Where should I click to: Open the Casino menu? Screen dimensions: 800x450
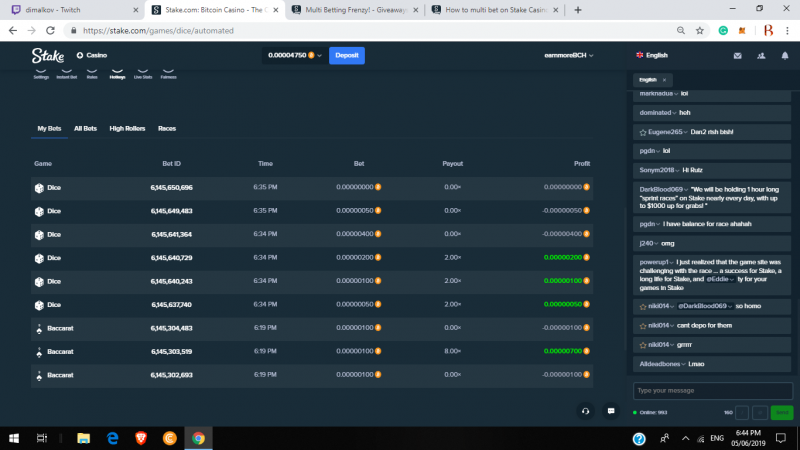tap(92, 55)
